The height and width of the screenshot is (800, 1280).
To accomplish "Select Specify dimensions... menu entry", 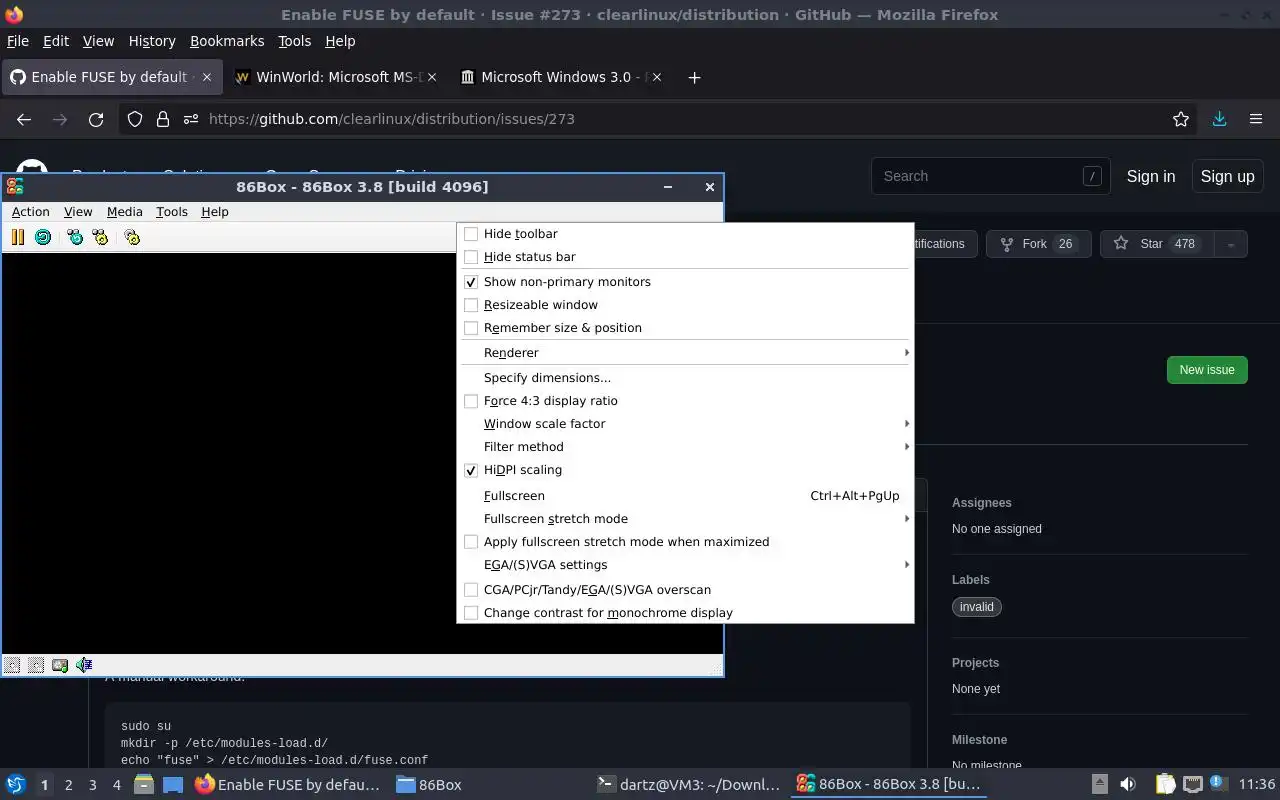I will [x=685, y=378].
